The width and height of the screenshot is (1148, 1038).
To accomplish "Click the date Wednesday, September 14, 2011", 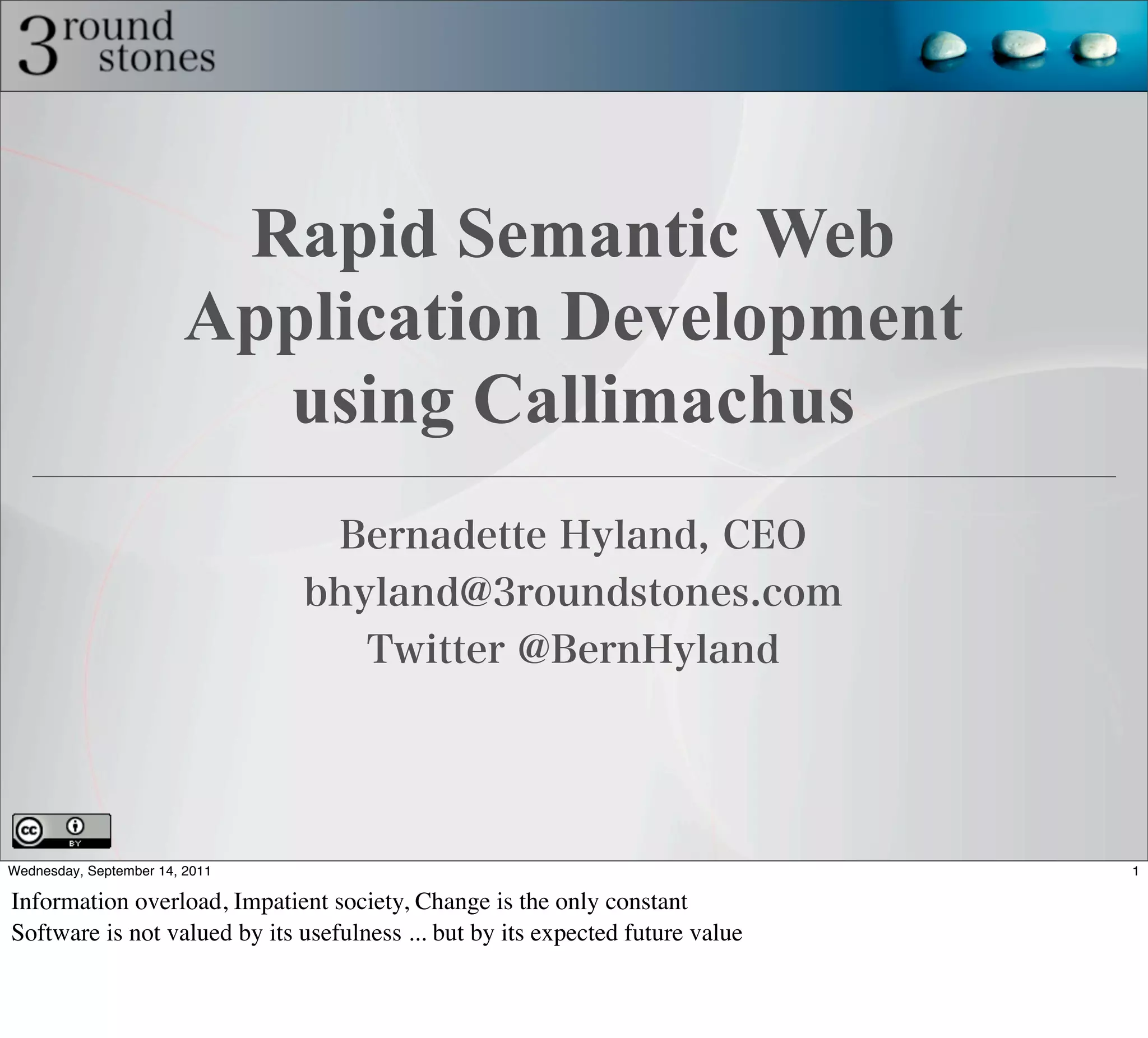I will coord(109,871).
